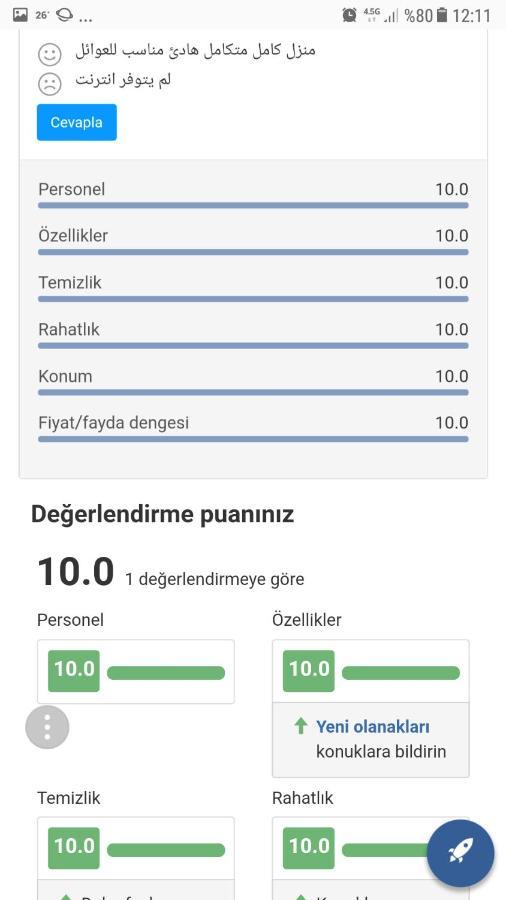Tap the alarm clock icon in status bar
The image size is (506, 900).
click(x=349, y=15)
